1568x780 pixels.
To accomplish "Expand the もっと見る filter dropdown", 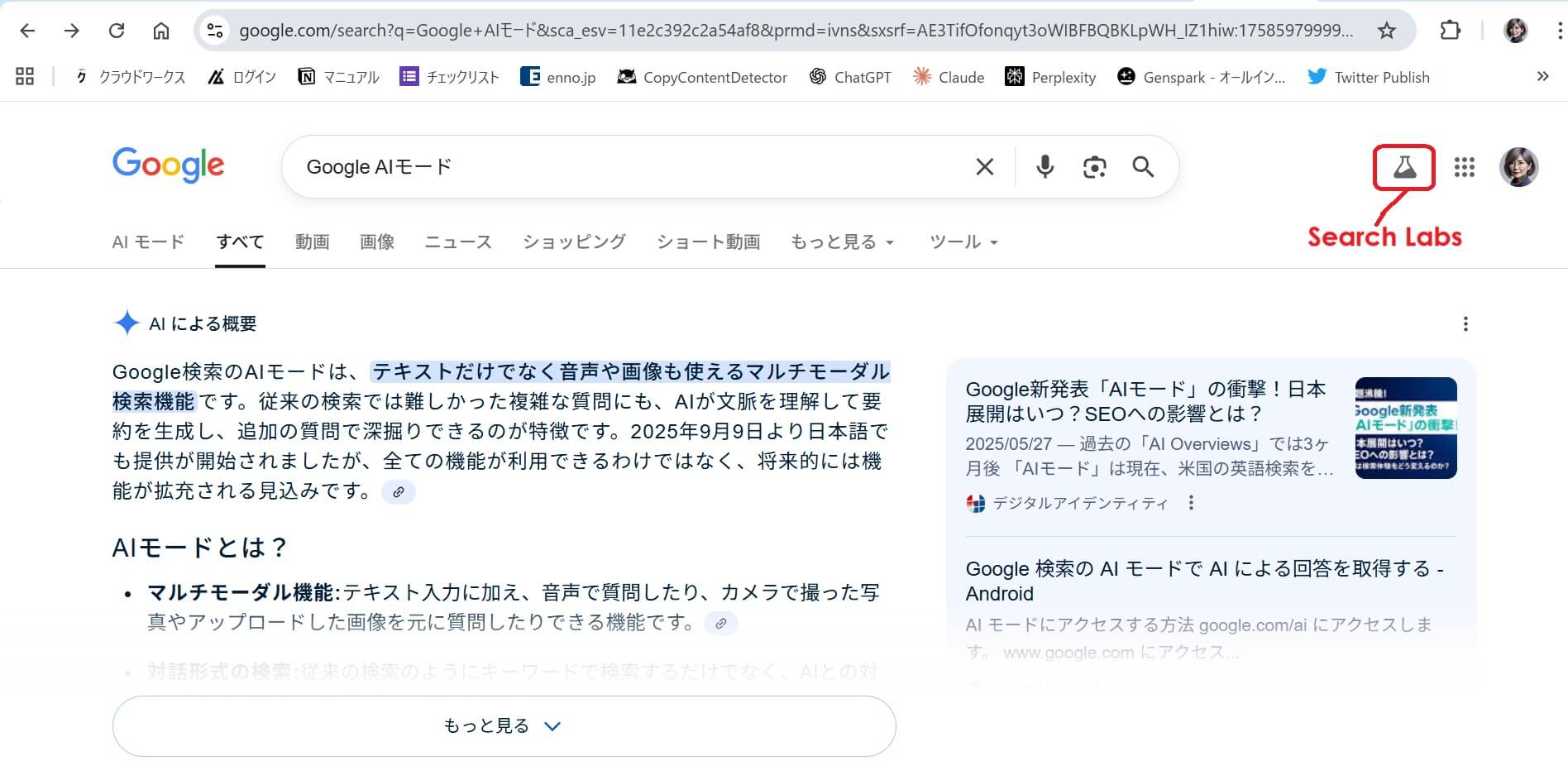I will coord(842,242).
